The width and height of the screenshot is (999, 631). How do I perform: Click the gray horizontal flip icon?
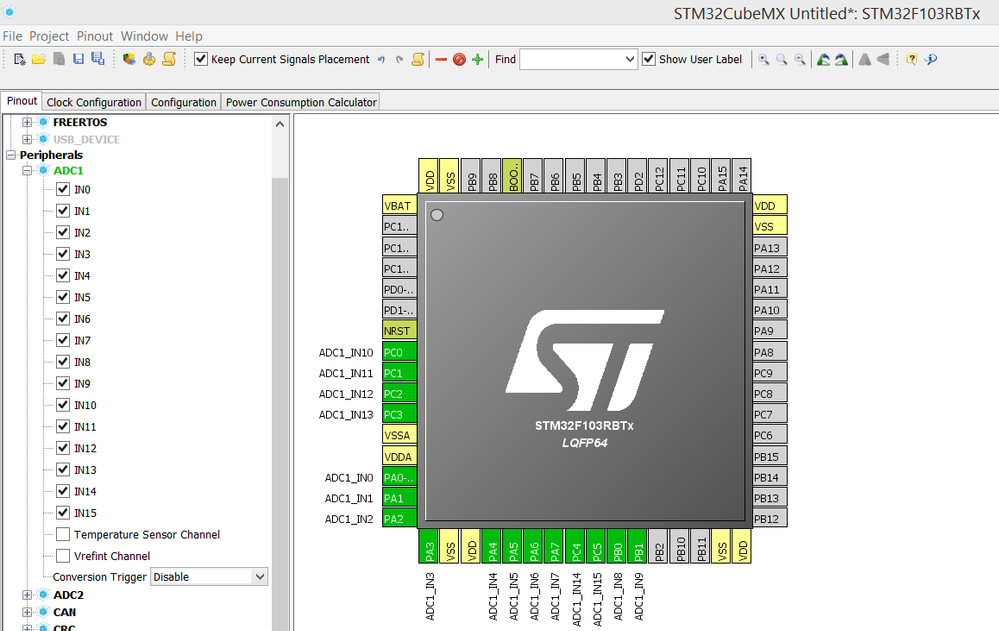(x=865, y=59)
